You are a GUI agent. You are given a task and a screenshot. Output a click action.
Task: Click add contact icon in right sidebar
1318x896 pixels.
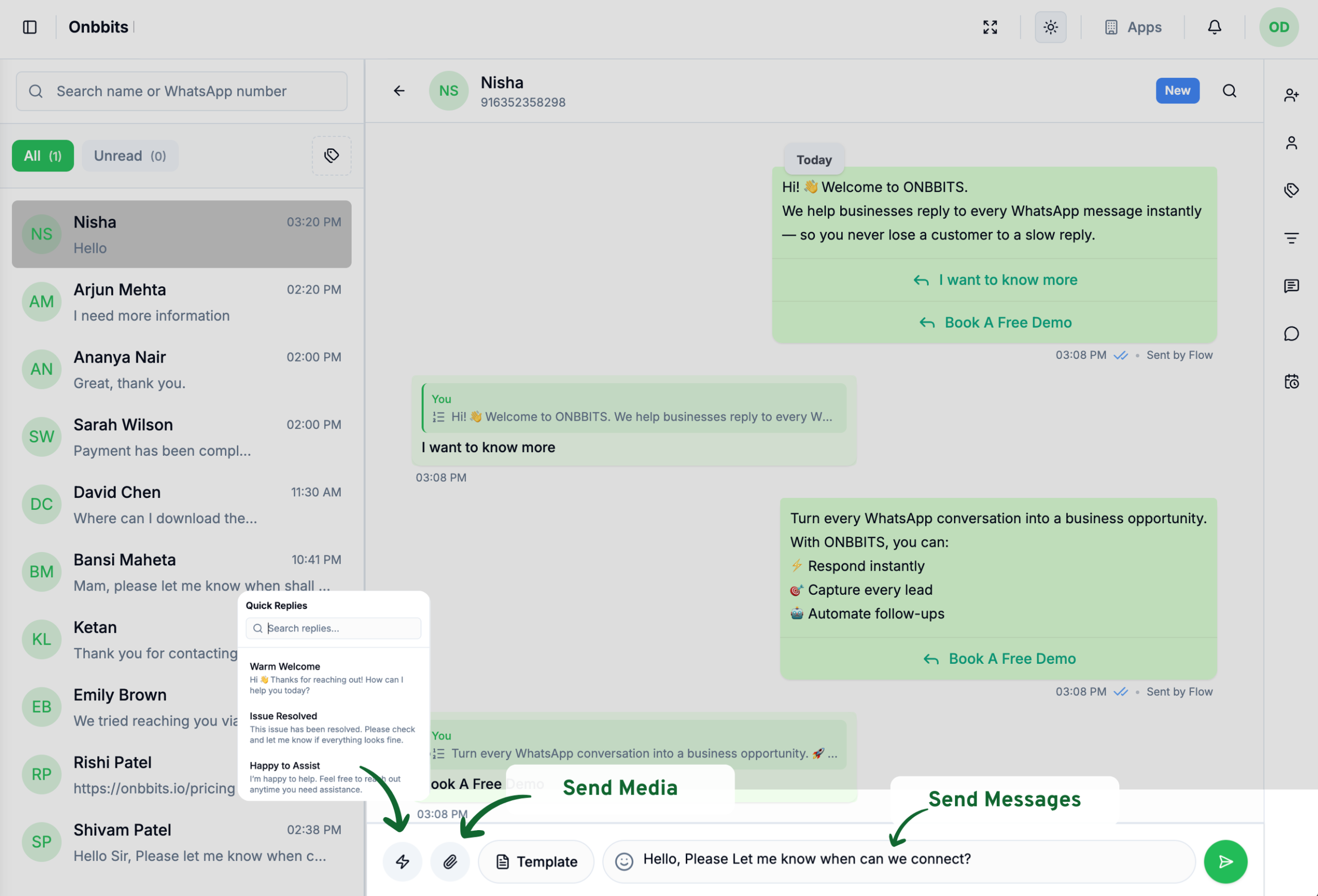[1291, 95]
